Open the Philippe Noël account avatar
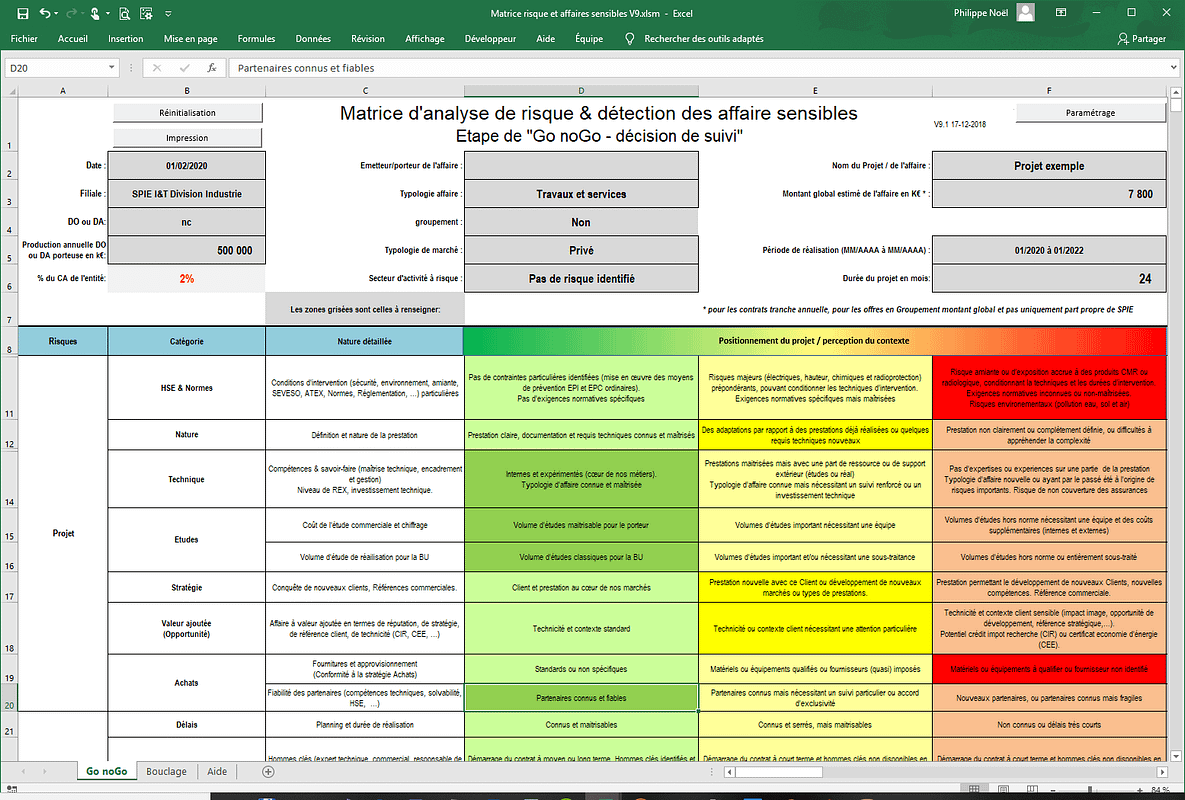The width and height of the screenshot is (1185, 800). (x=1026, y=12)
